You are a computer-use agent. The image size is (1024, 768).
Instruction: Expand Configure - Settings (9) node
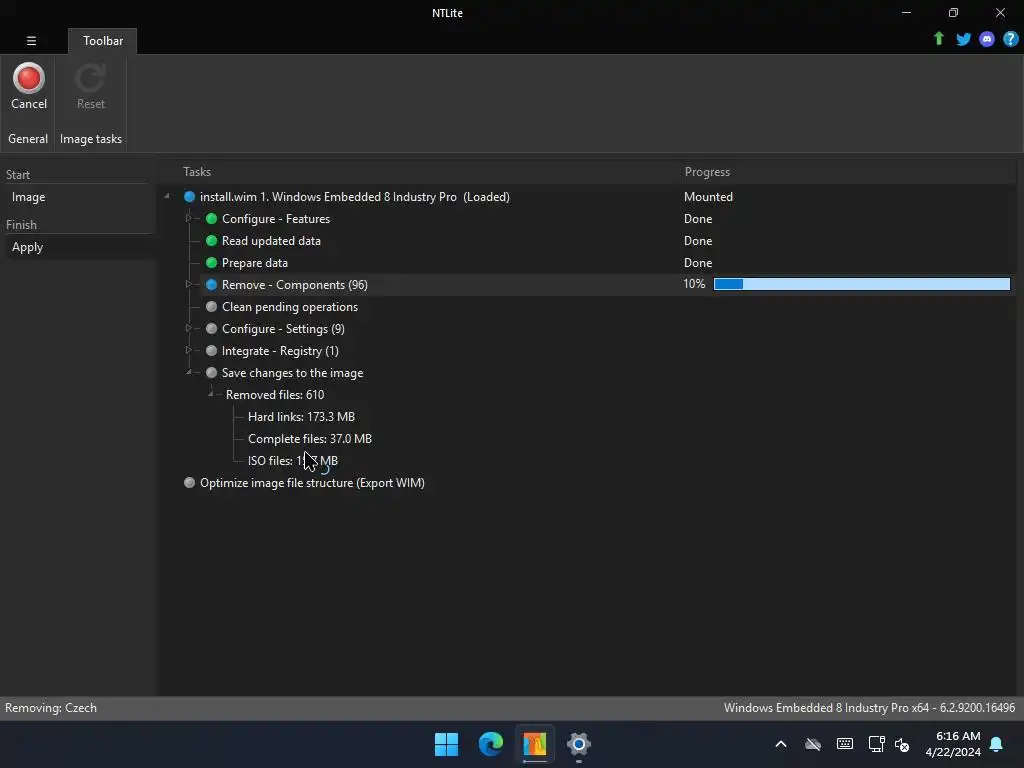point(189,328)
